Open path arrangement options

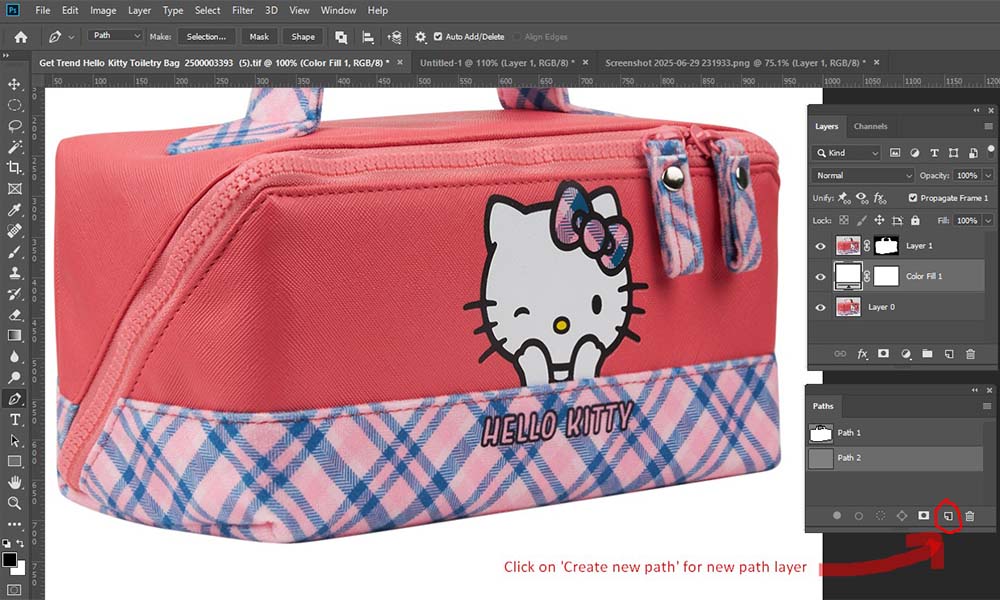pos(394,37)
